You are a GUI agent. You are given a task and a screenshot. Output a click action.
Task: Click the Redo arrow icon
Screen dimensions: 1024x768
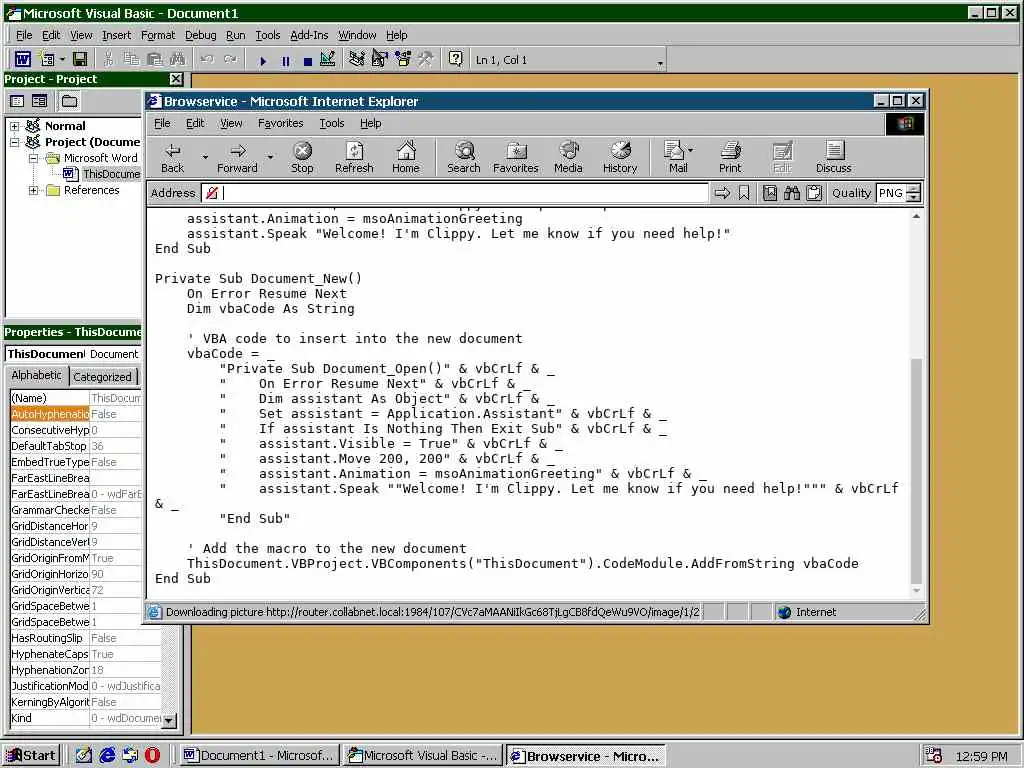231,59
